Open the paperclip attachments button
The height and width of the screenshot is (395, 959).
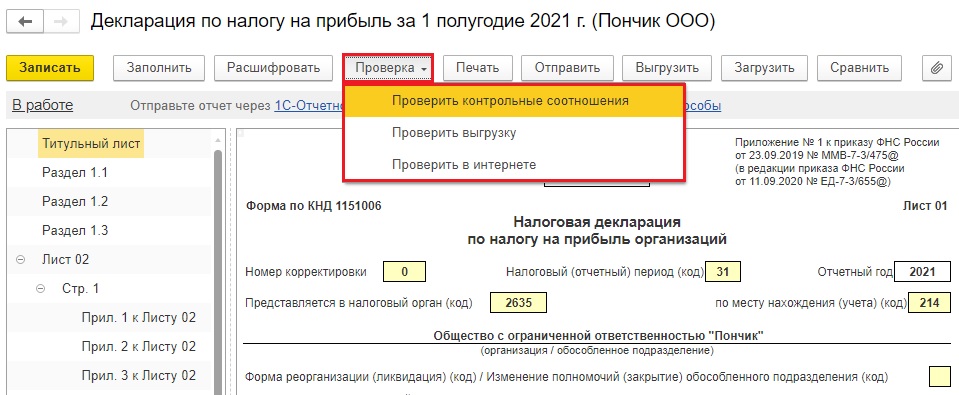[x=936, y=68]
